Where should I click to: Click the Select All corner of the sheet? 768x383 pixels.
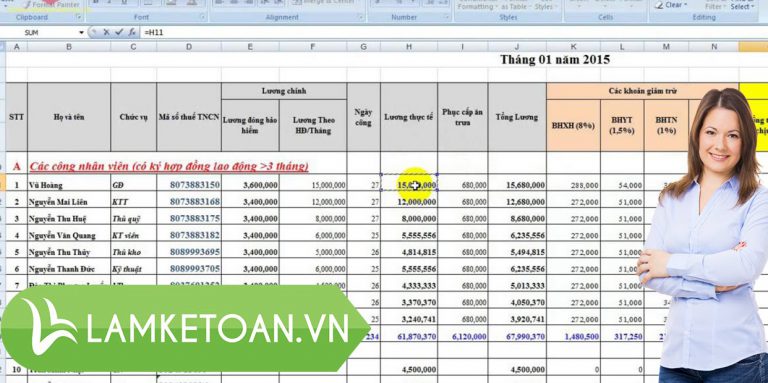(2, 47)
